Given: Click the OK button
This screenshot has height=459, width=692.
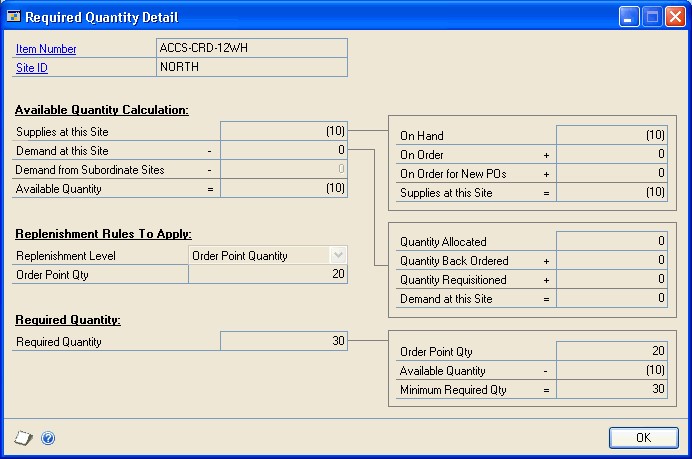Looking at the screenshot, I should [x=643, y=437].
